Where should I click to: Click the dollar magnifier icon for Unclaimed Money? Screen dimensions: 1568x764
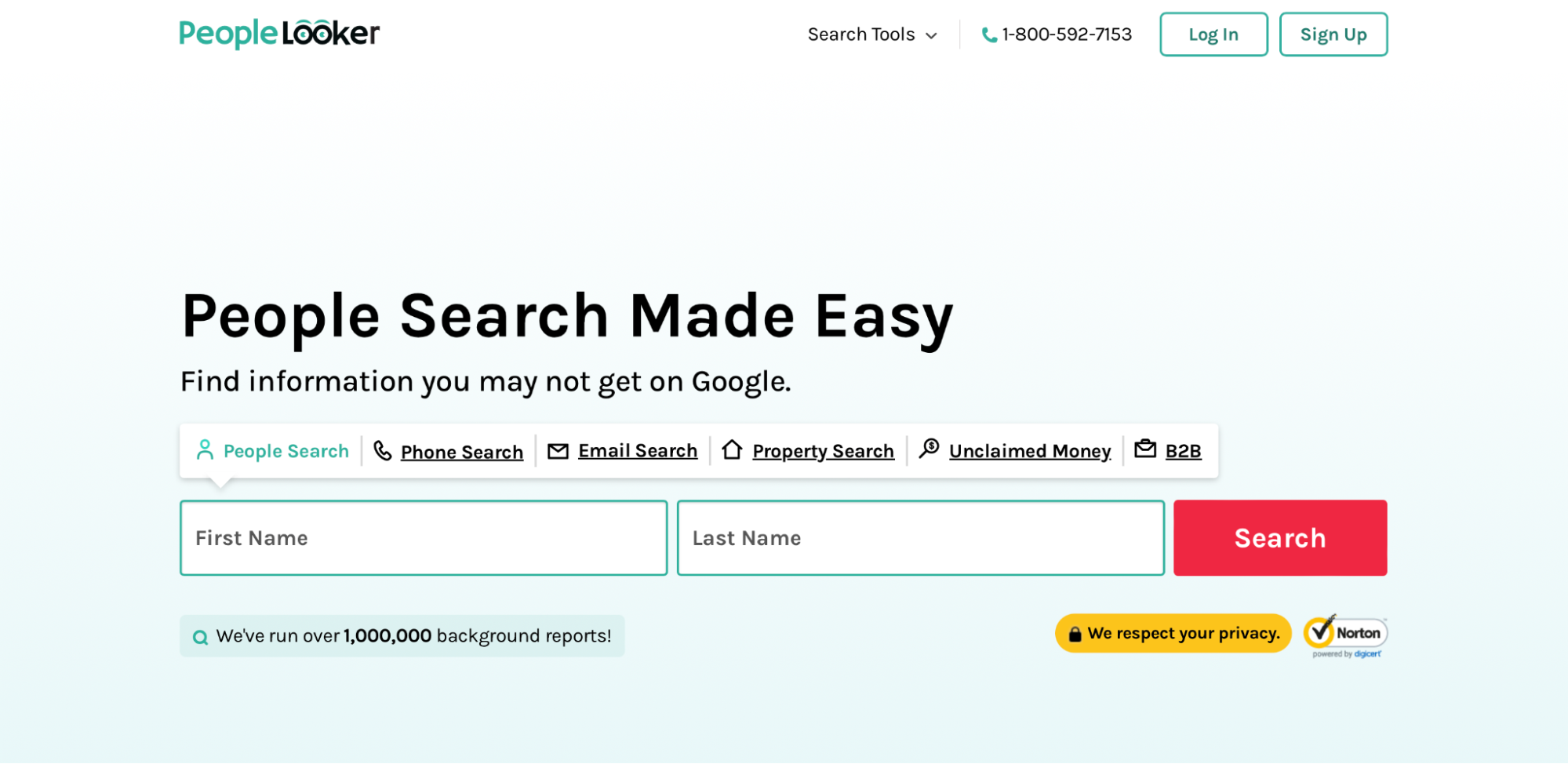click(x=930, y=449)
